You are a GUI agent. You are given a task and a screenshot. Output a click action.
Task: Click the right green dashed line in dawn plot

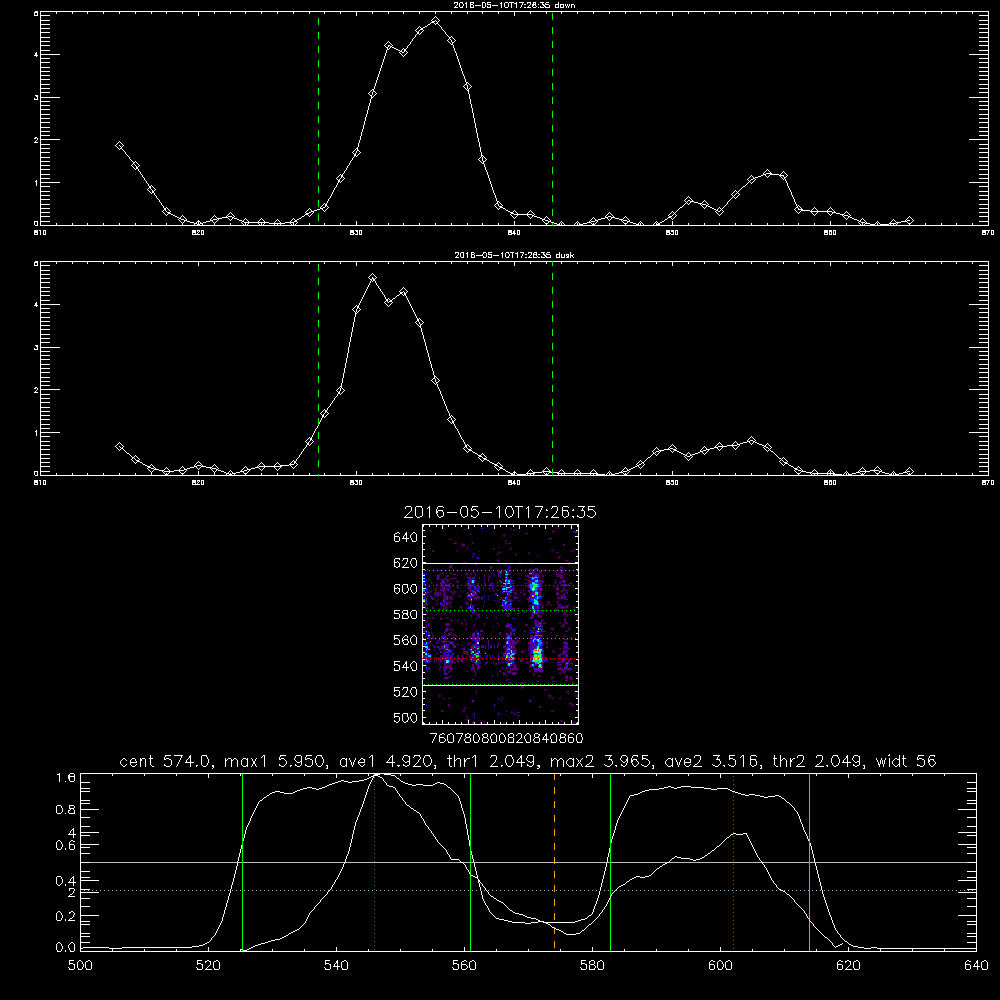(552, 118)
